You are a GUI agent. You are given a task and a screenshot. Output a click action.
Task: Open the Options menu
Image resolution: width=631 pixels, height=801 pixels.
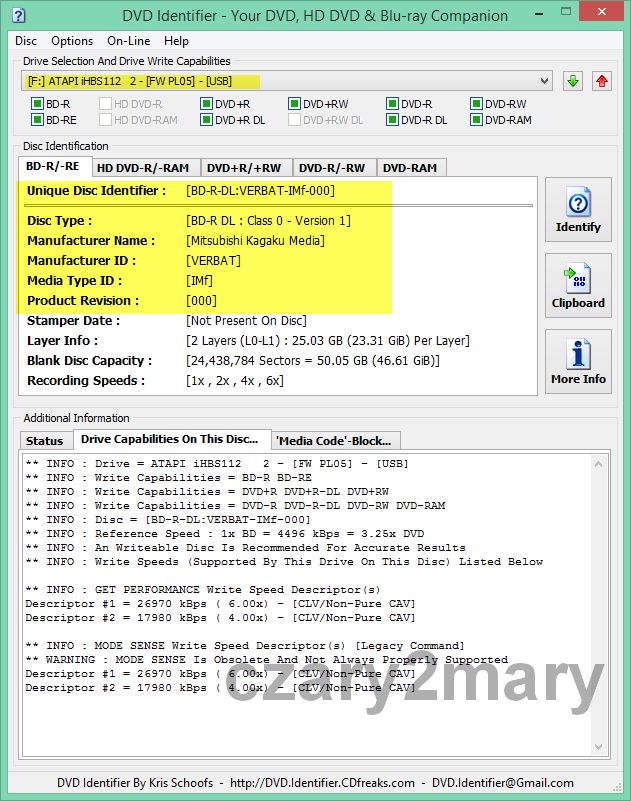[72, 41]
